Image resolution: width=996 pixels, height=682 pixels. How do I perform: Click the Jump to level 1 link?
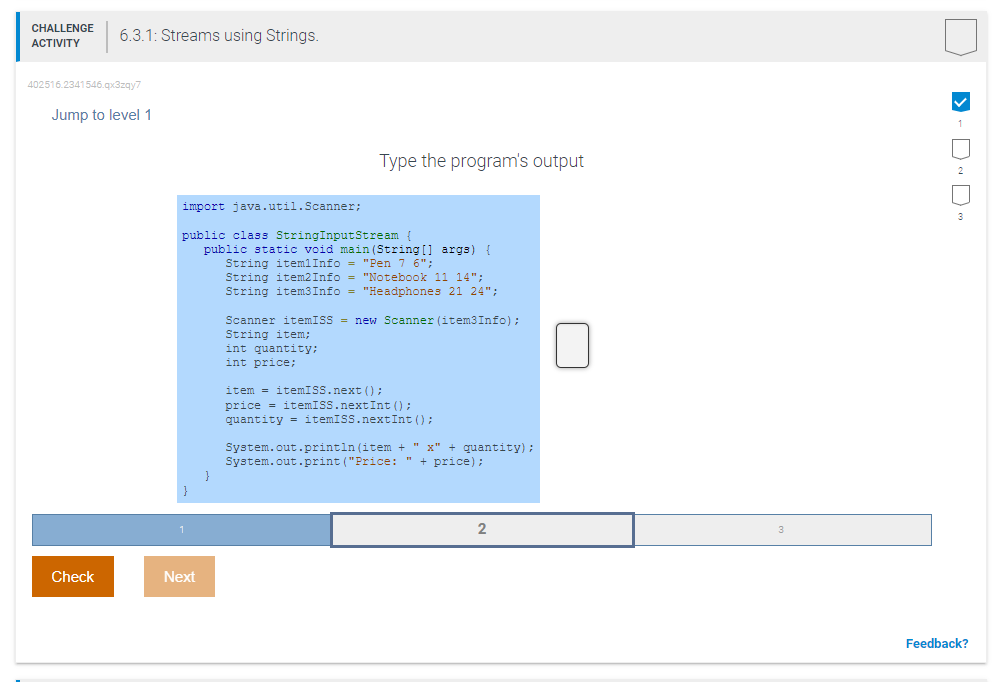point(101,114)
